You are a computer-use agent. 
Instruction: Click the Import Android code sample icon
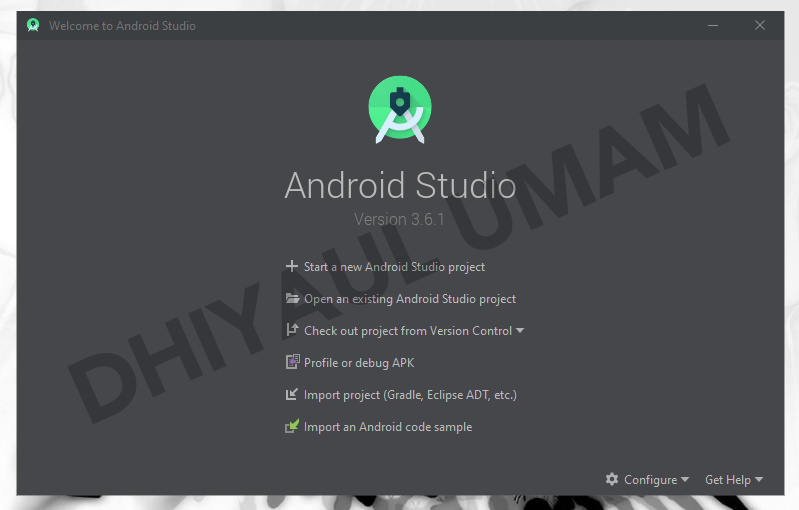tap(292, 427)
